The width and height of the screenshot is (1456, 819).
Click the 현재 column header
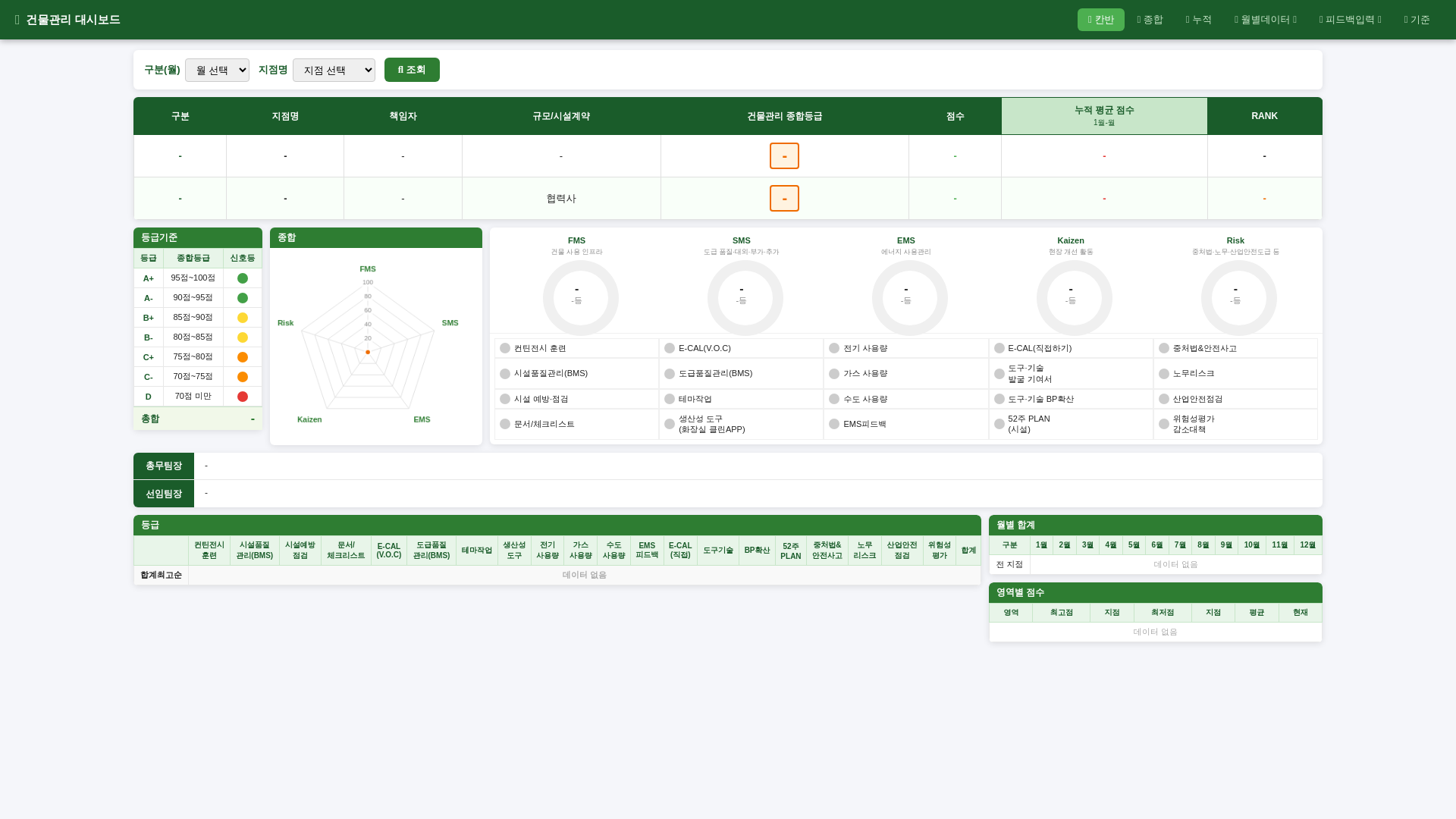(1300, 613)
